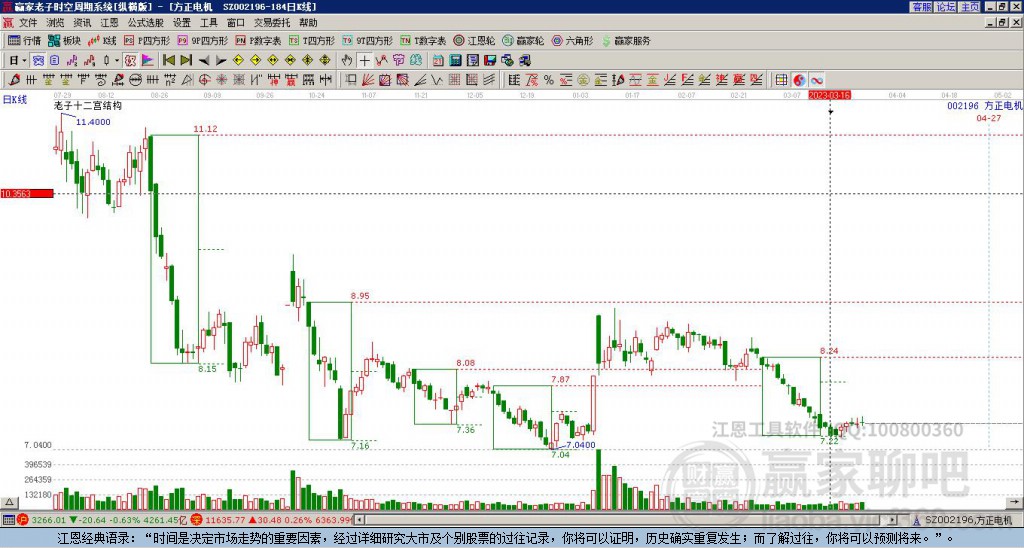
Task: Open the 帮助 menu
Action: (308, 23)
